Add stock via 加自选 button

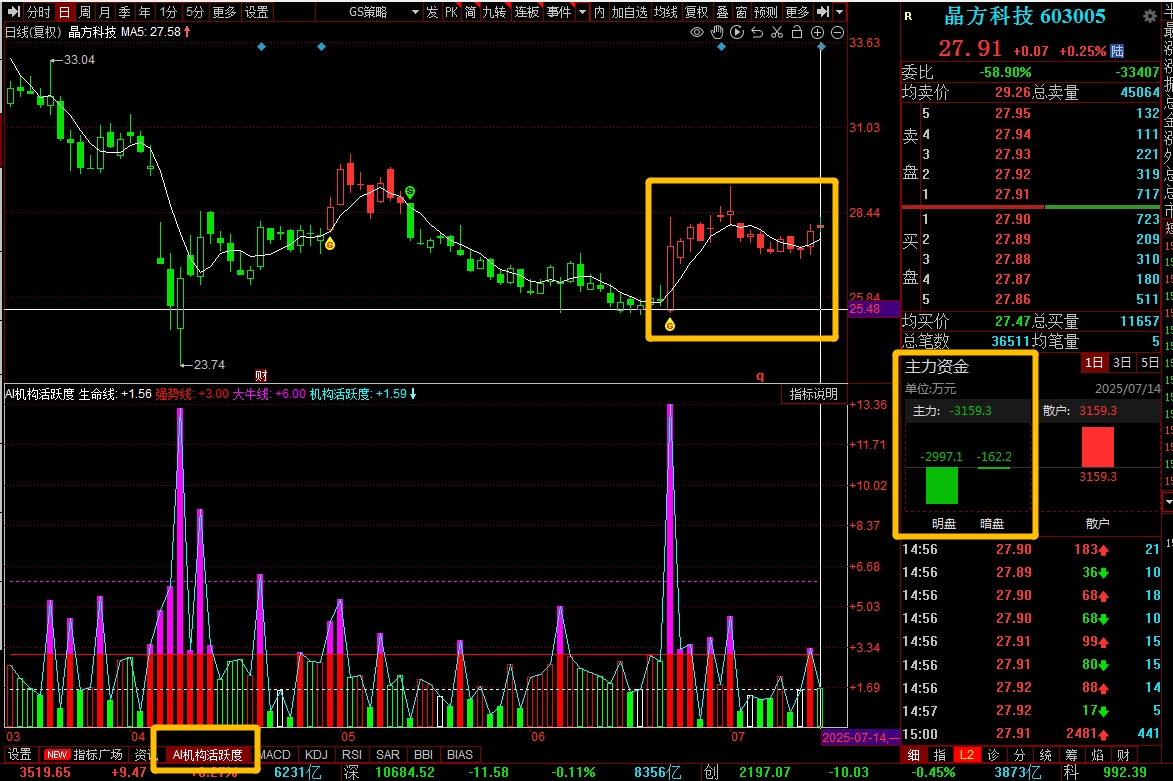coord(629,12)
